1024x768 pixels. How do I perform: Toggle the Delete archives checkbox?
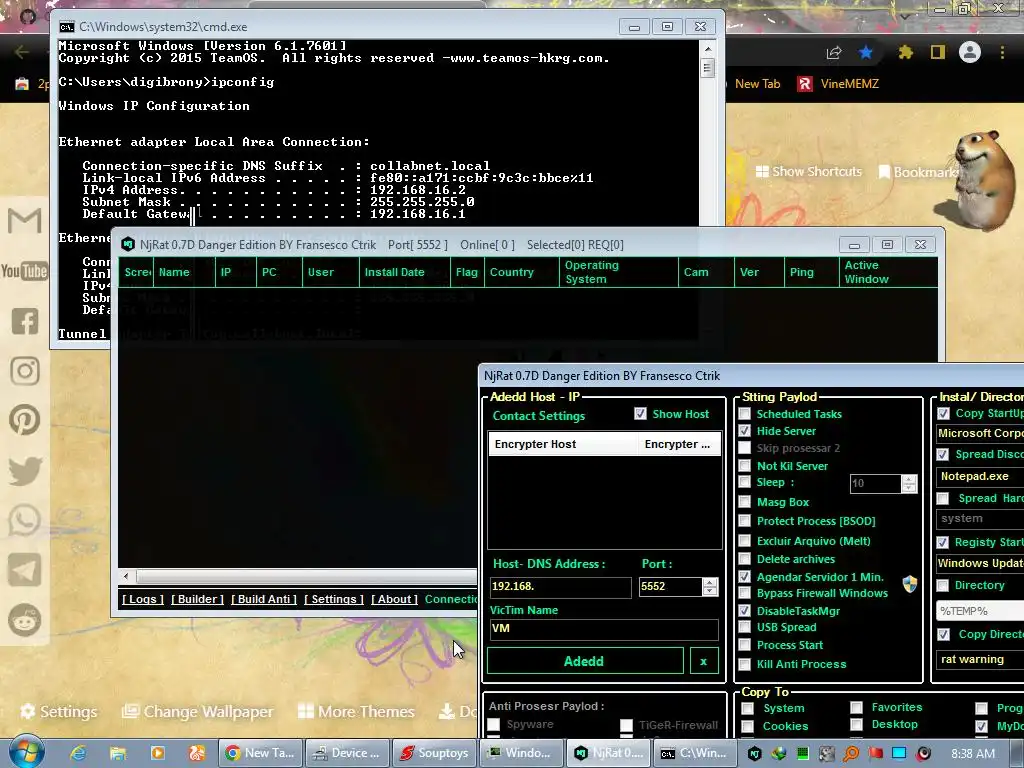point(744,559)
